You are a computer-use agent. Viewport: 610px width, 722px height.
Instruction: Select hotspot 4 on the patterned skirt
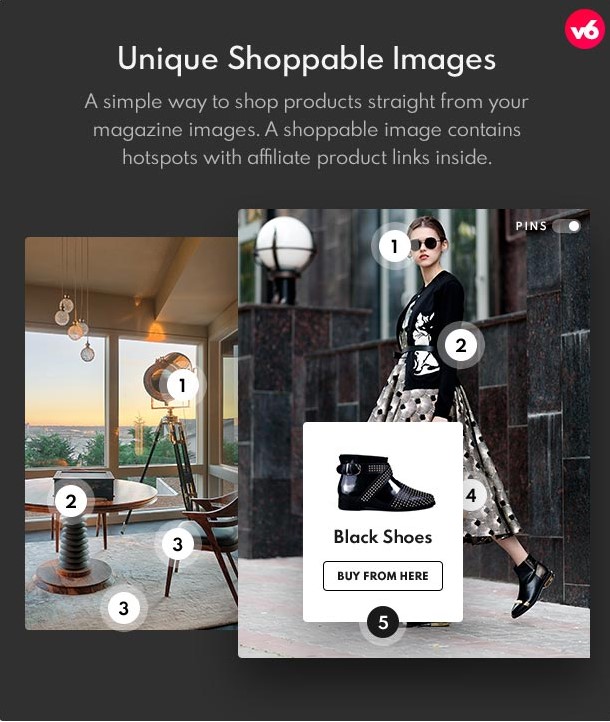point(471,495)
